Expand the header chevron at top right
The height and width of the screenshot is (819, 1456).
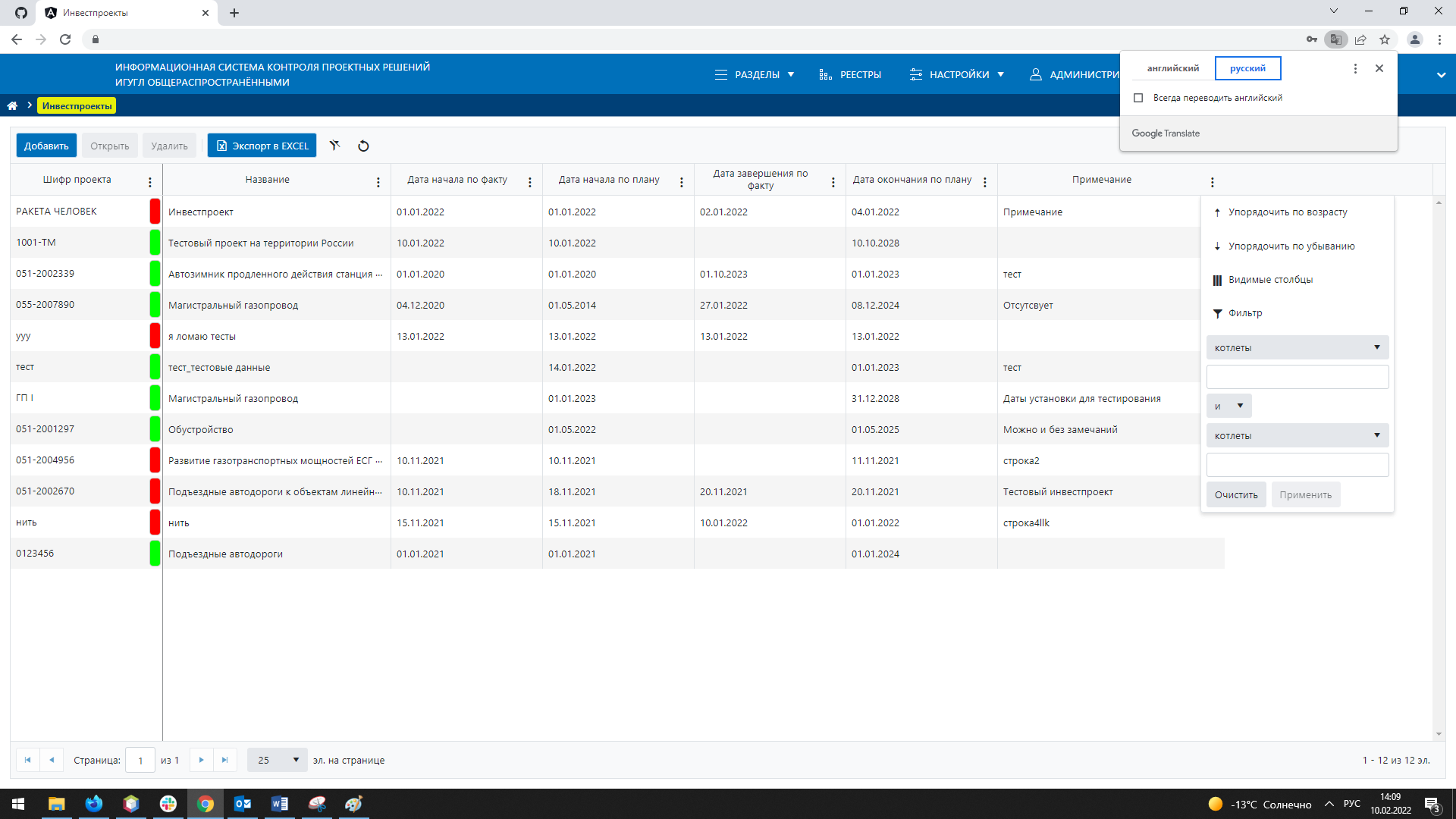pos(1441,74)
